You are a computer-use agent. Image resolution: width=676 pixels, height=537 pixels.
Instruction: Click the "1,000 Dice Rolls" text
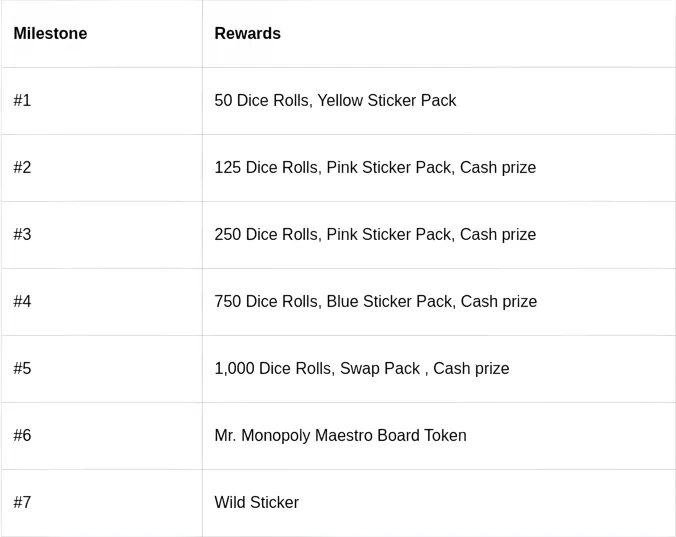[272, 369]
